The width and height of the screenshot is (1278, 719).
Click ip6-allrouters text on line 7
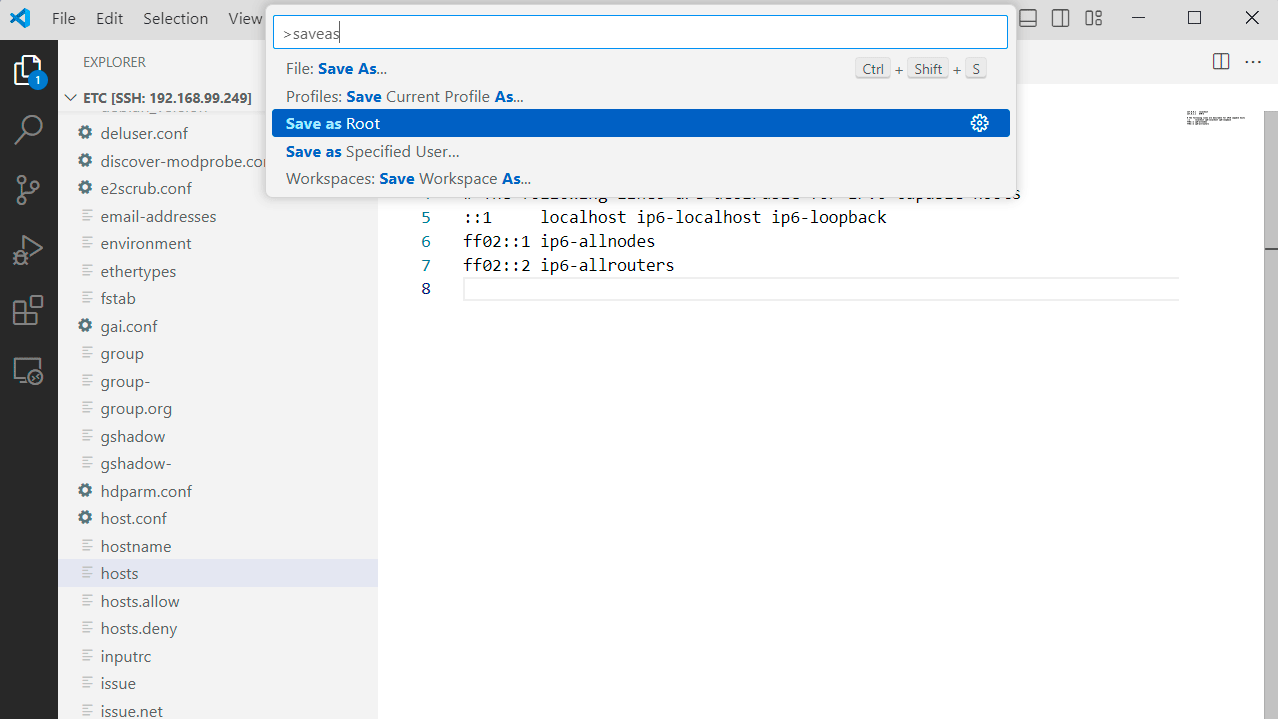point(607,265)
